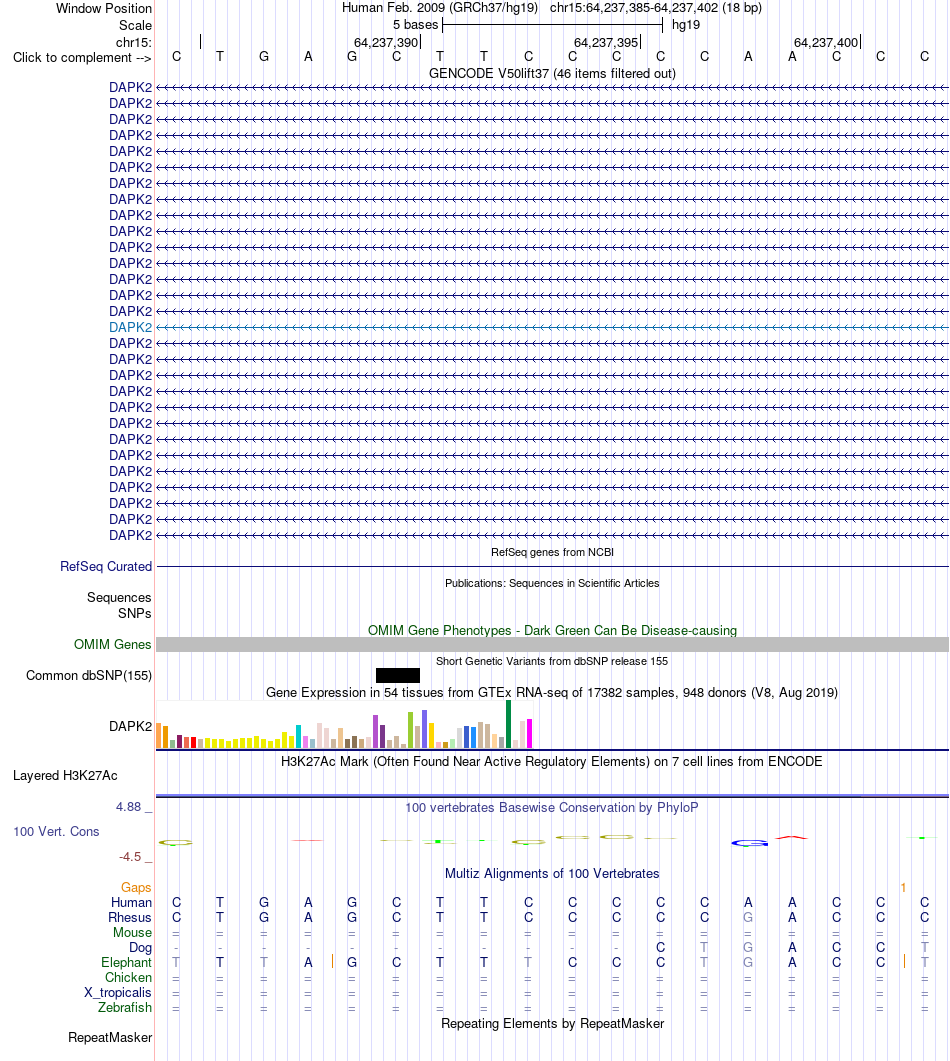Click the black Common dbSNP variant block
The height and width of the screenshot is (1061, 950).
(398, 675)
